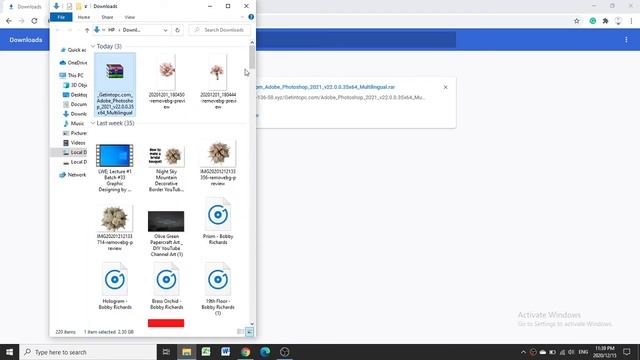Screen dimensions: 640x360
Task: Open the Home ribbon tab
Action: pyautogui.click(x=84, y=17)
